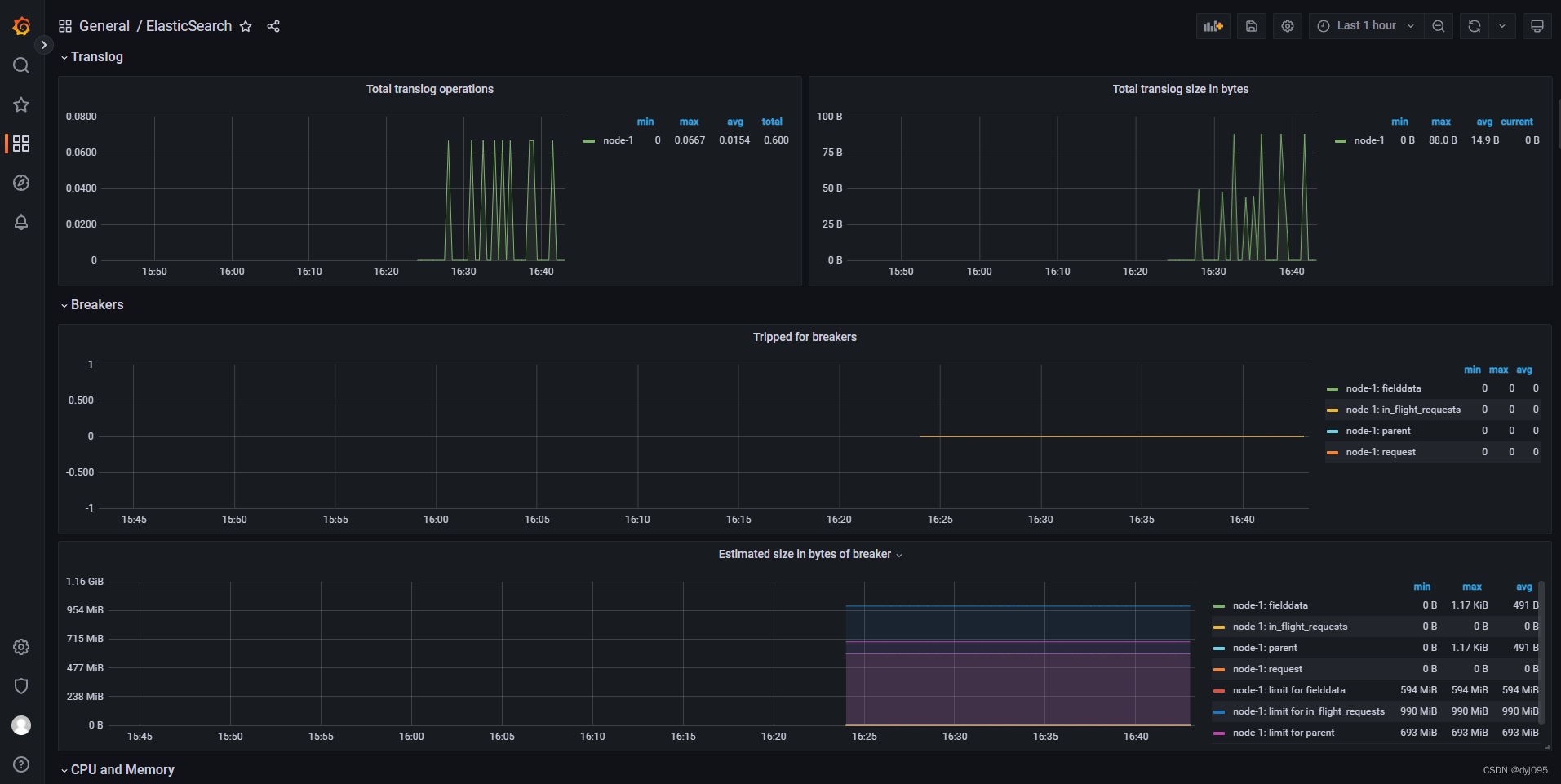
Task: Open the refresh interval dropdown arrow
Action: [x=1502, y=26]
